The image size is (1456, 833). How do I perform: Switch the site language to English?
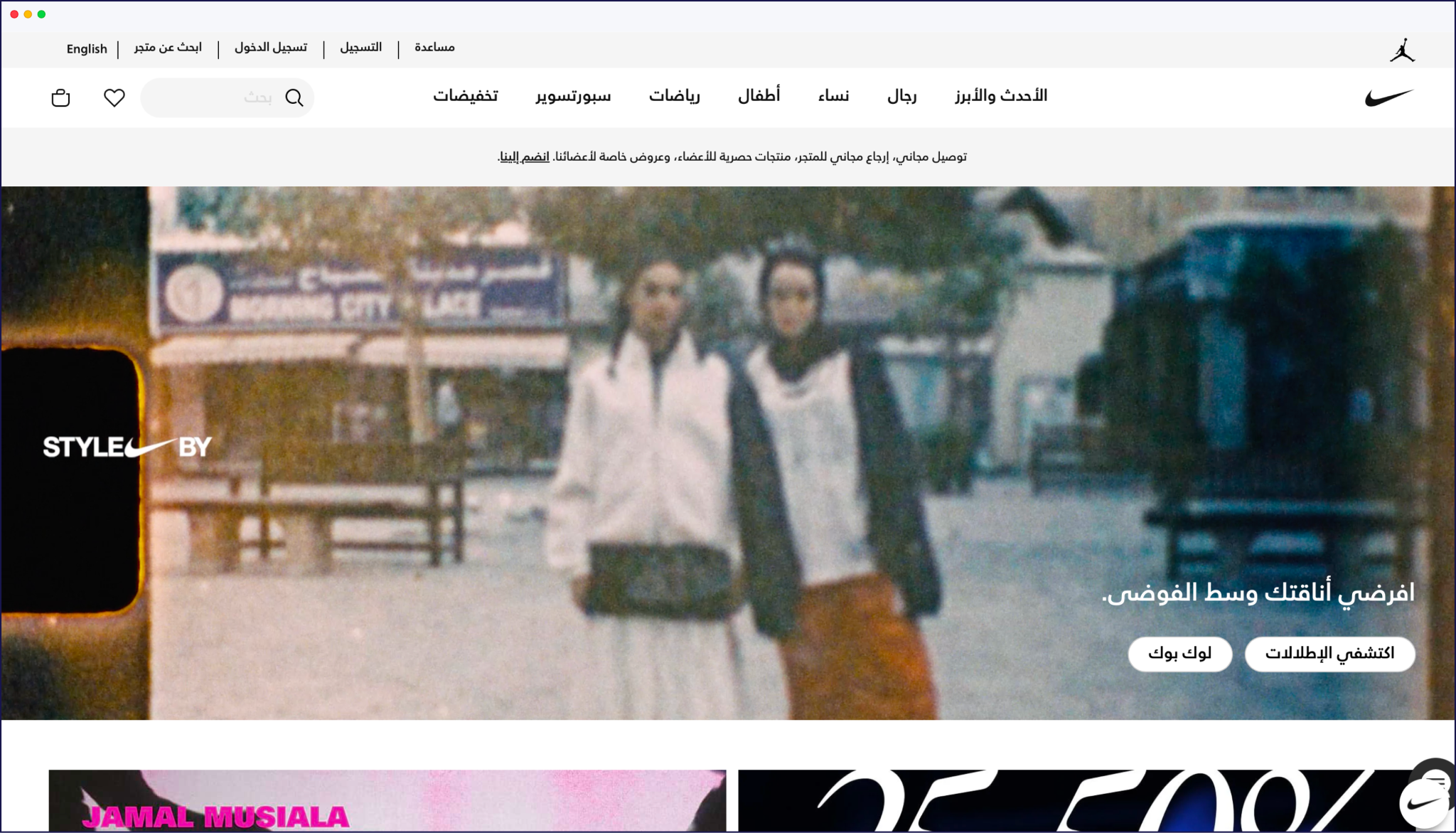tap(87, 48)
